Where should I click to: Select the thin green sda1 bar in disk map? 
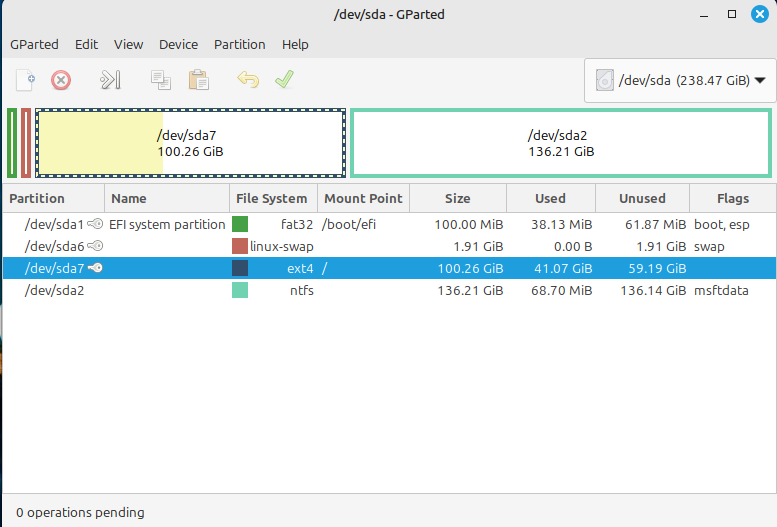(x=12, y=143)
